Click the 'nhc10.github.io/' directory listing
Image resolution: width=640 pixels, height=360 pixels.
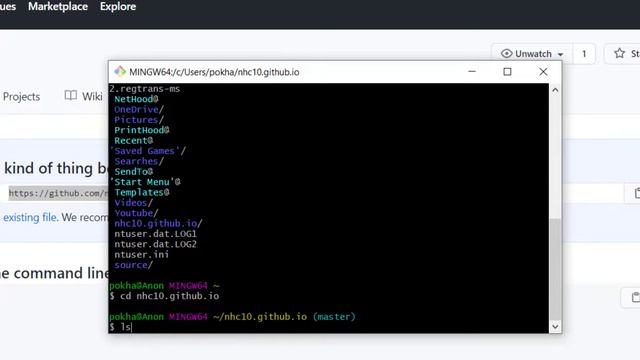pos(158,224)
